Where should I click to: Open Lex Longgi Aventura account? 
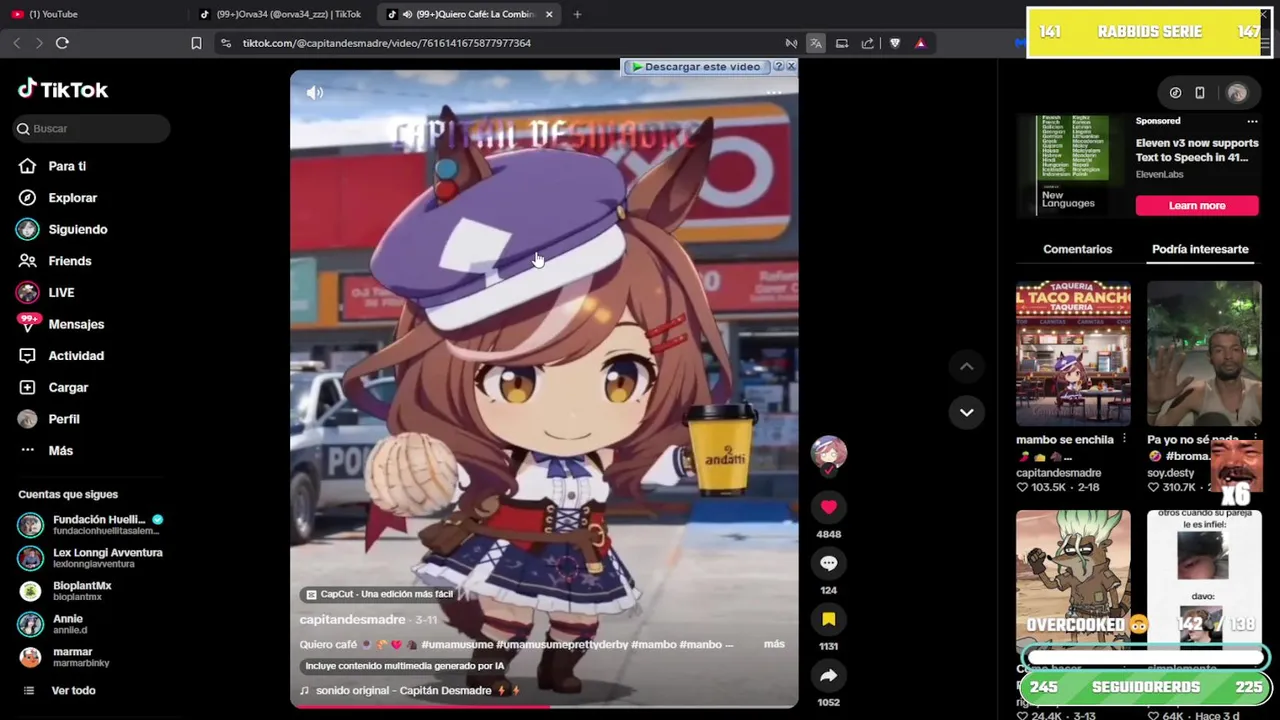90,558
